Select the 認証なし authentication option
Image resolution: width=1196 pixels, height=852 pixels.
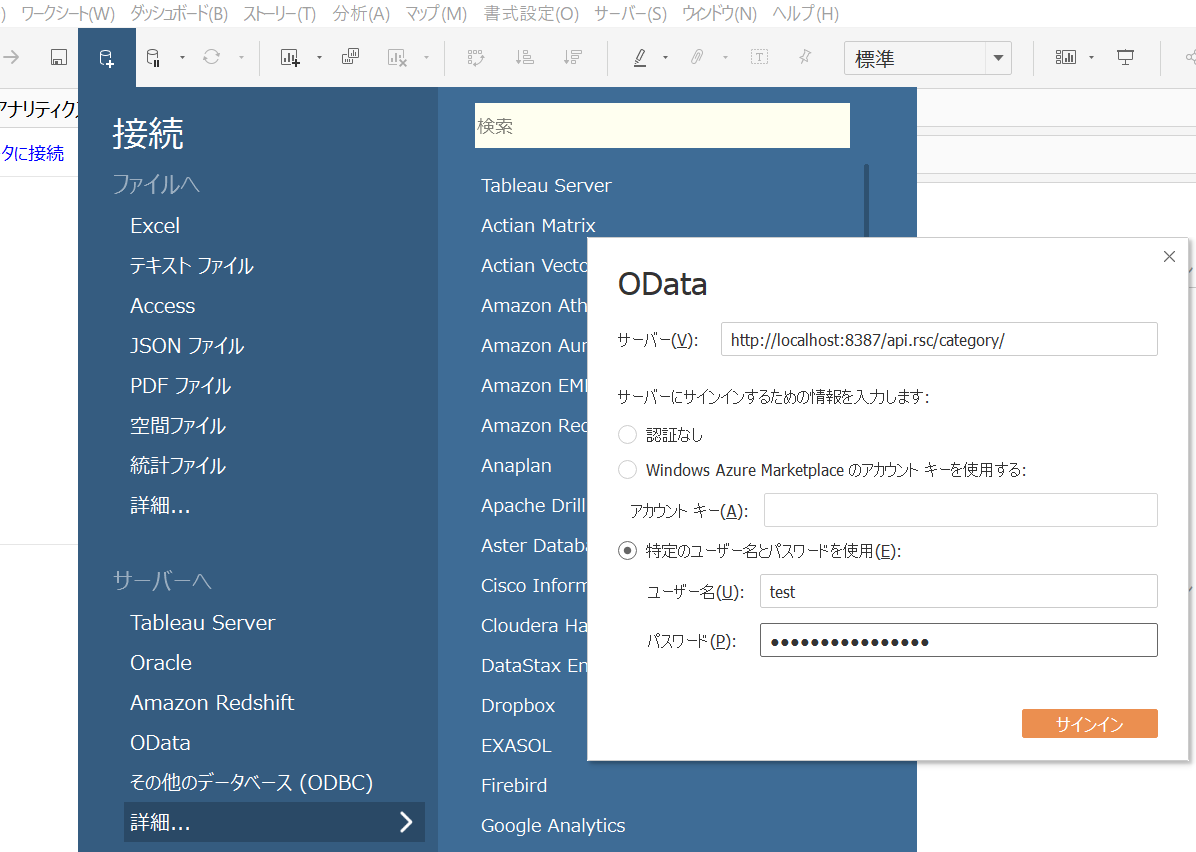click(629, 434)
